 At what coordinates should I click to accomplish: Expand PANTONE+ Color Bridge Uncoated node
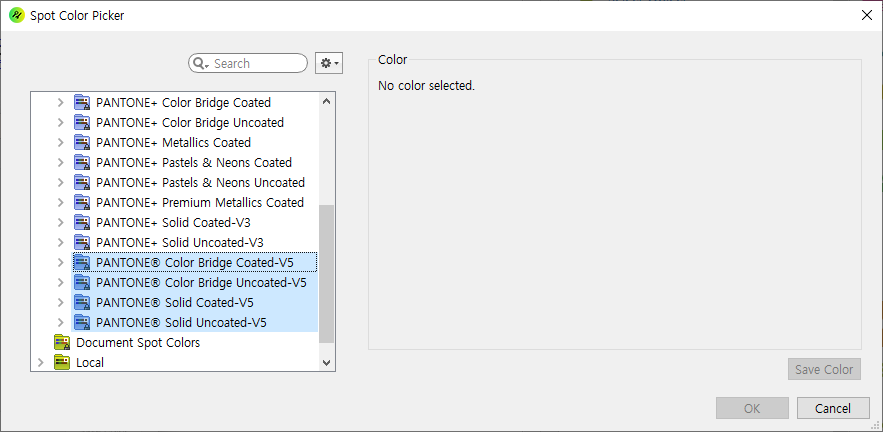[x=61, y=122]
